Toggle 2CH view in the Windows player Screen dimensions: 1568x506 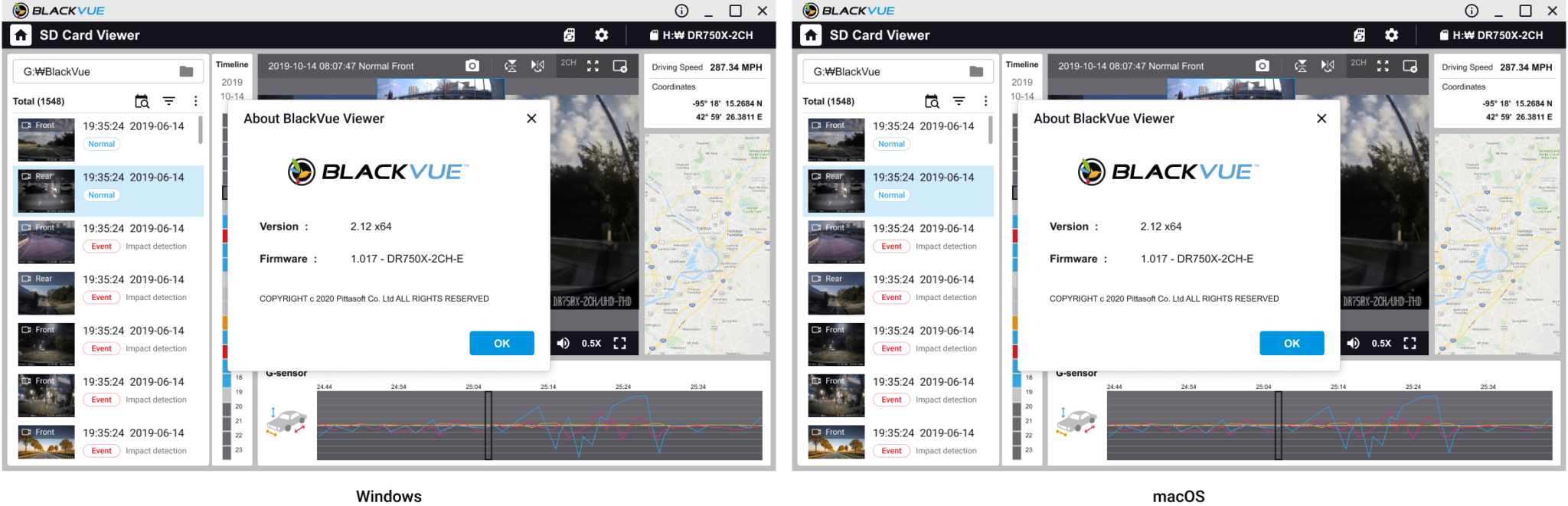pyautogui.click(x=568, y=64)
